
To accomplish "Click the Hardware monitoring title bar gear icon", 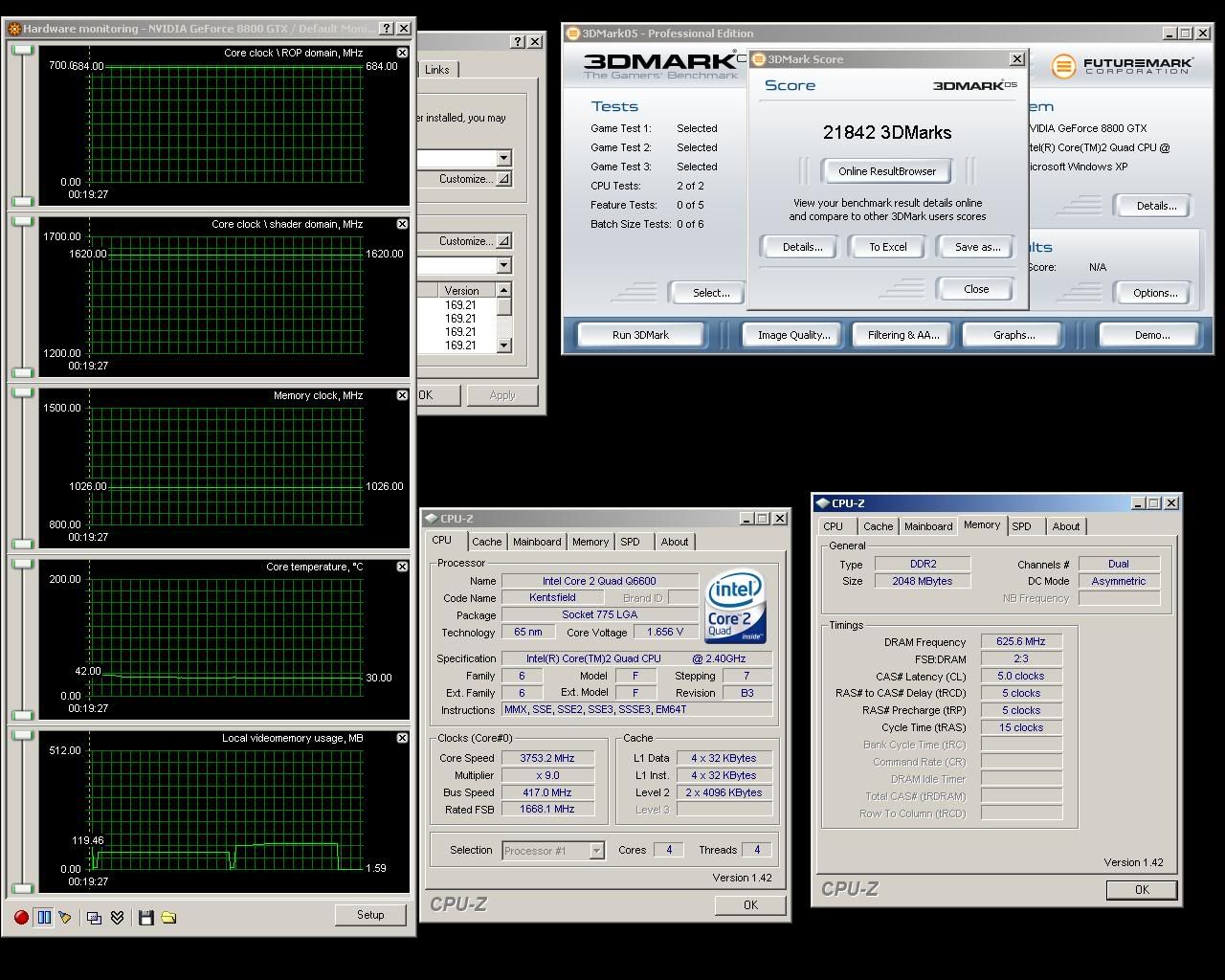I will point(14,29).
